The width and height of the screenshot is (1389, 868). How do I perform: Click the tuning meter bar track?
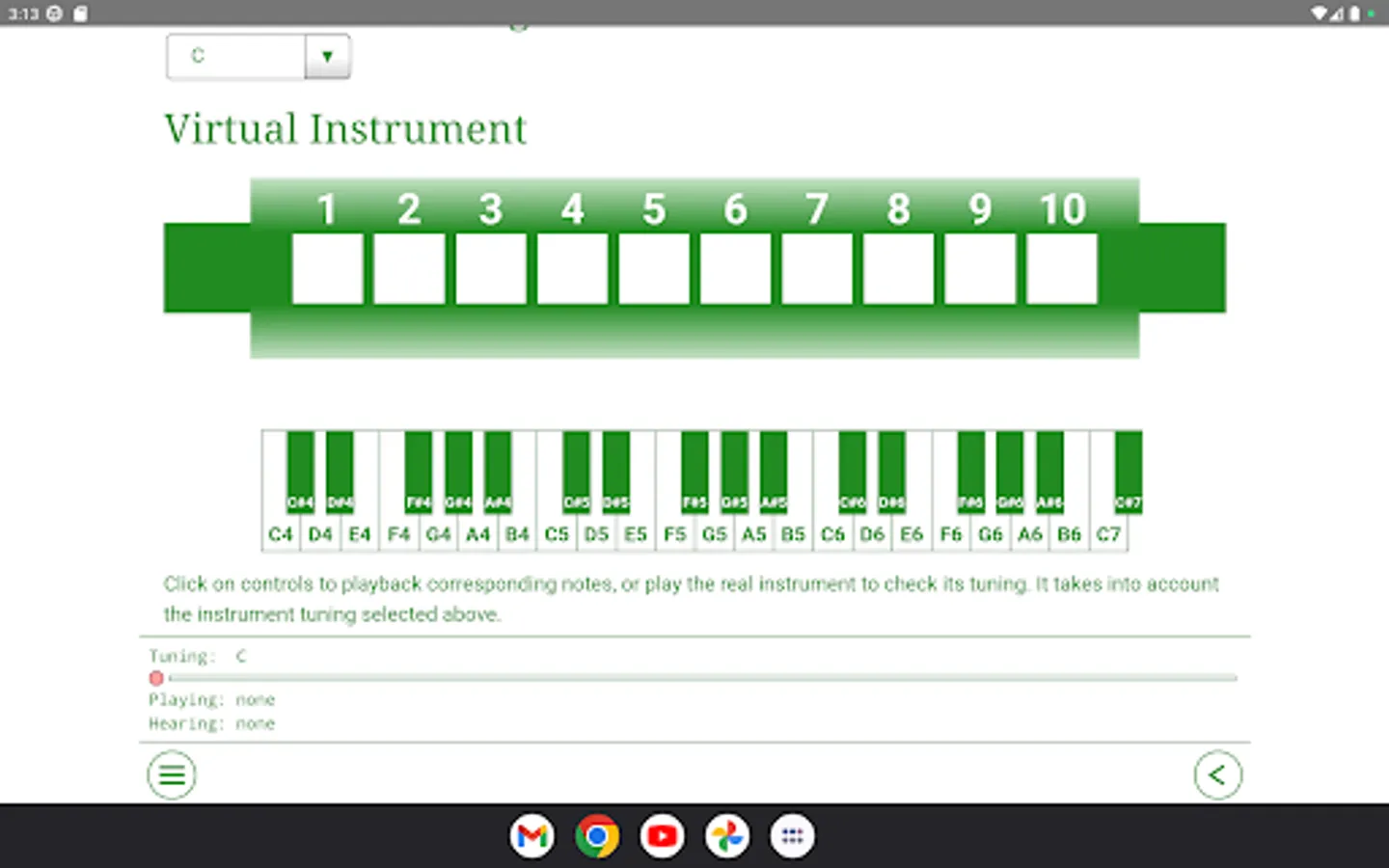click(x=702, y=678)
